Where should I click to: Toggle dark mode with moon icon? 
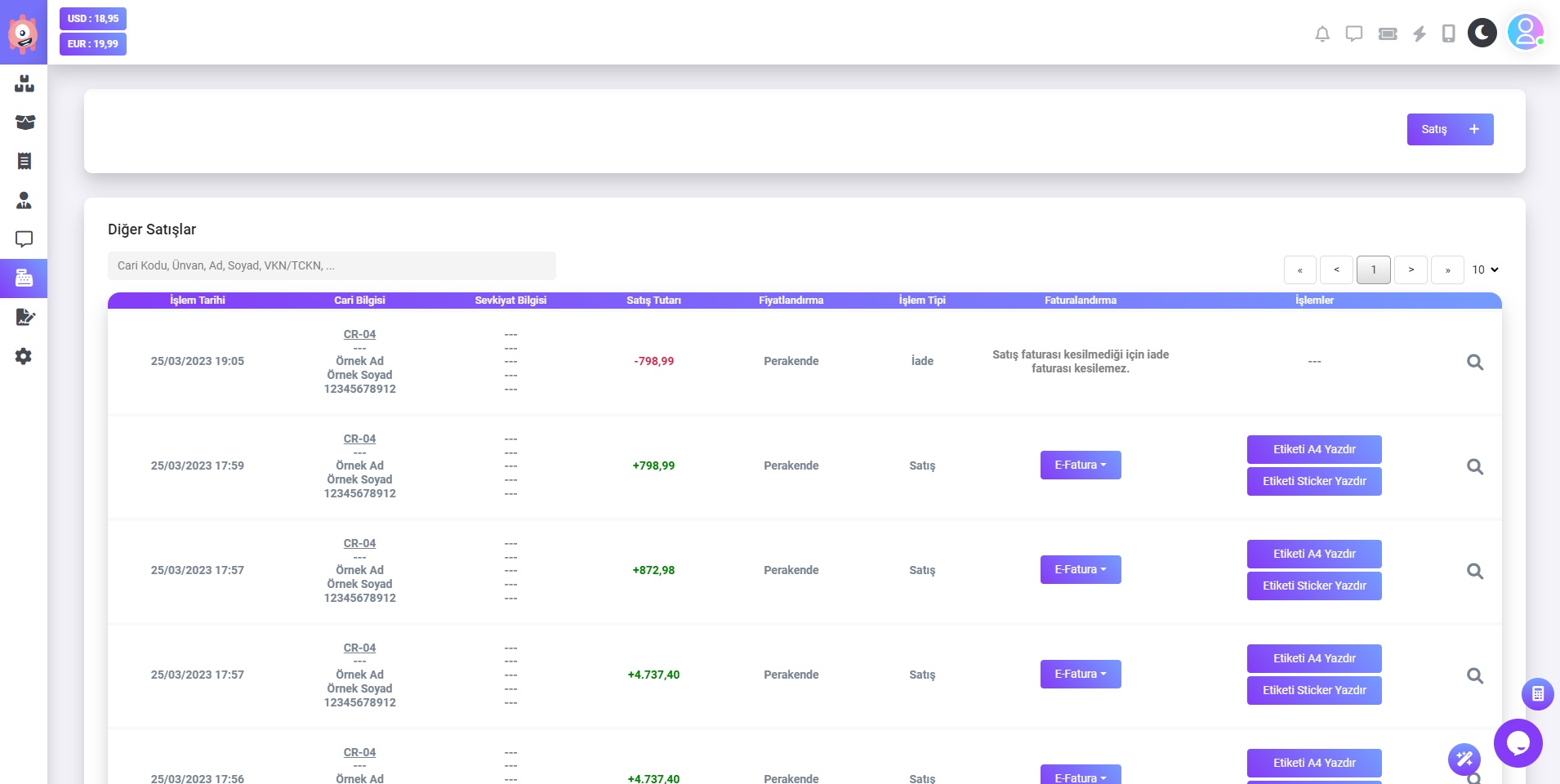click(1482, 33)
